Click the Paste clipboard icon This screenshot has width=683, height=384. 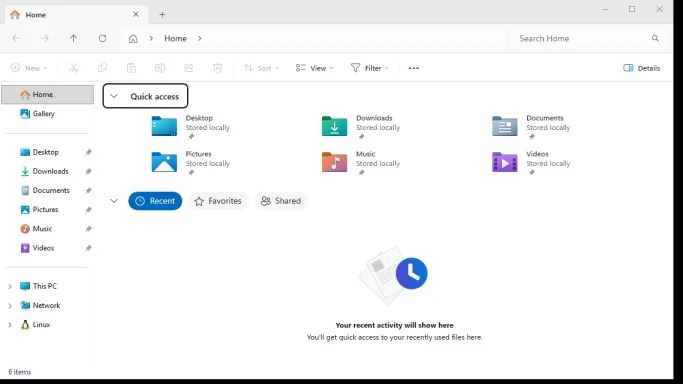(131, 68)
